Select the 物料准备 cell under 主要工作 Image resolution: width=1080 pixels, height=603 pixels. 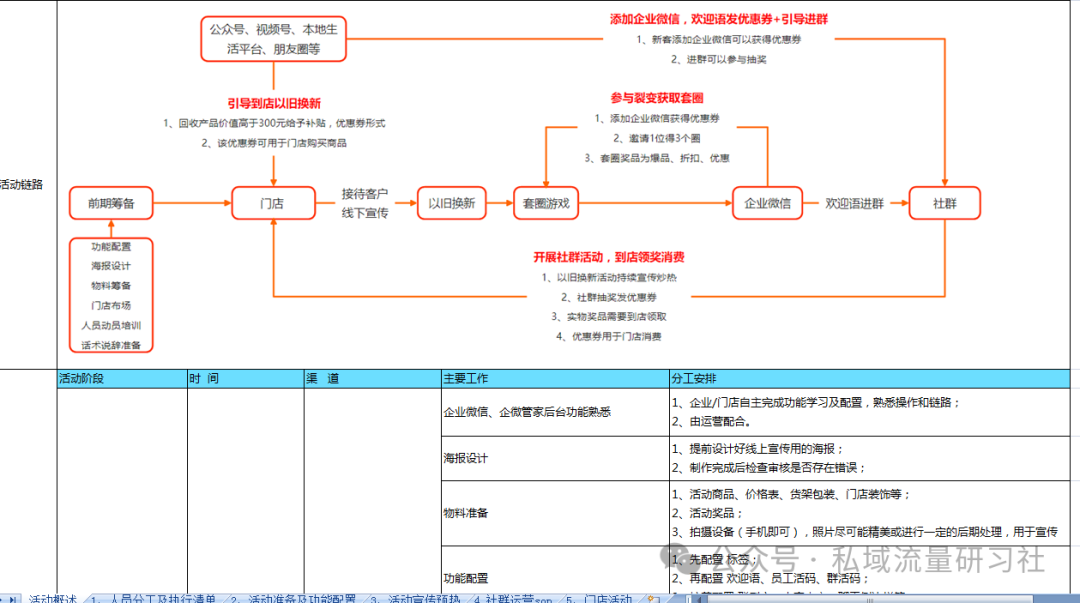coord(555,513)
